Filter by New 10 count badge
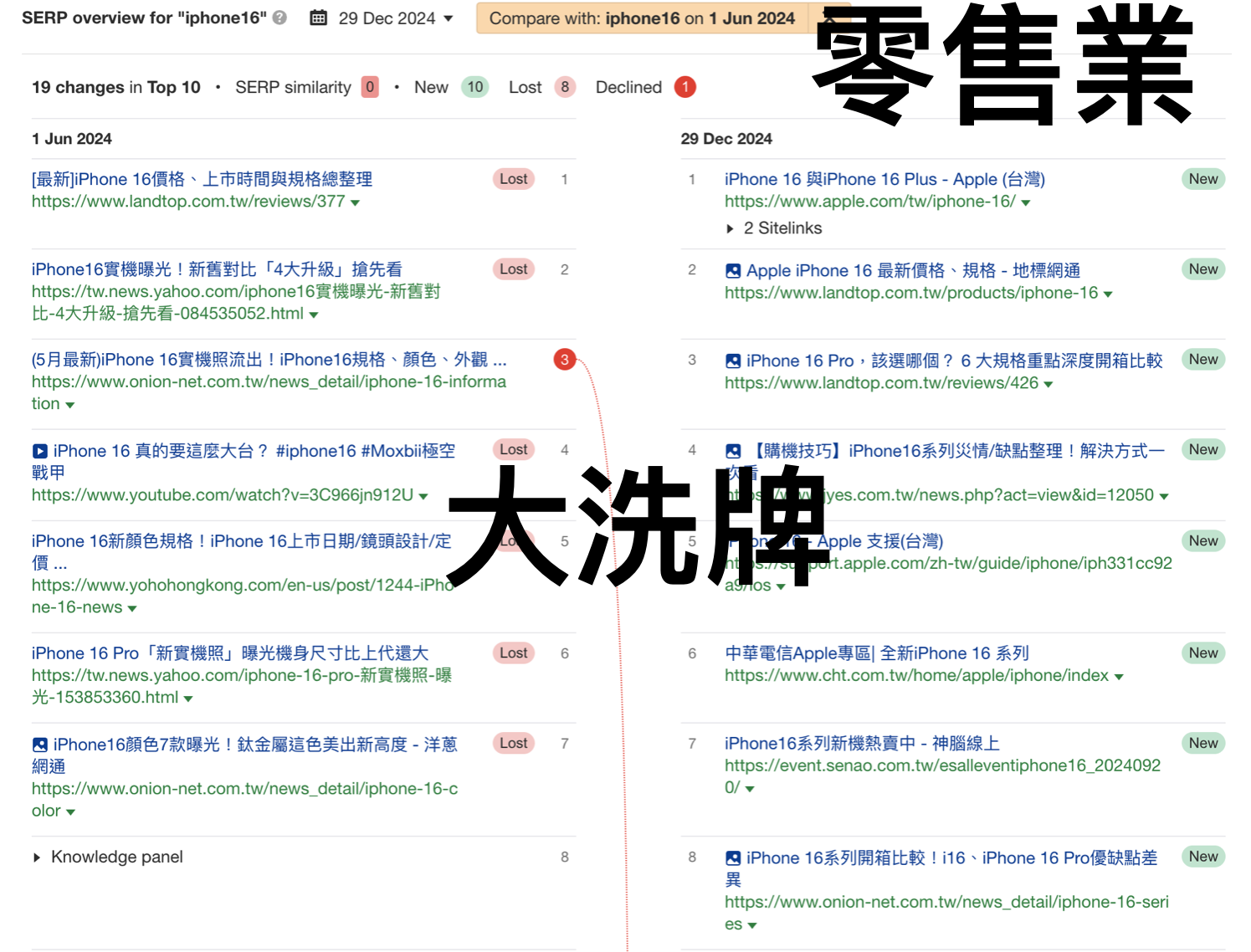 pyautogui.click(x=475, y=87)
